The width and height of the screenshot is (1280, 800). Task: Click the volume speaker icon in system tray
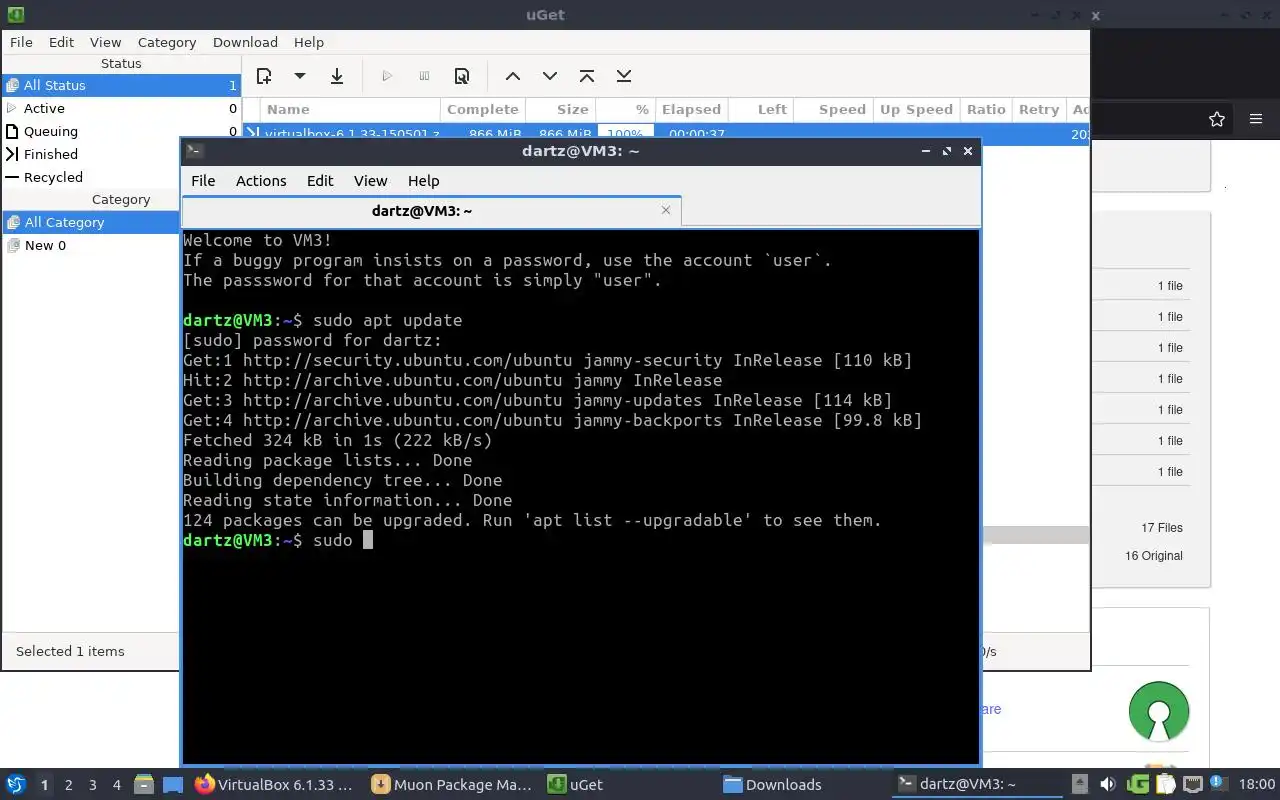pos(1108,784)
